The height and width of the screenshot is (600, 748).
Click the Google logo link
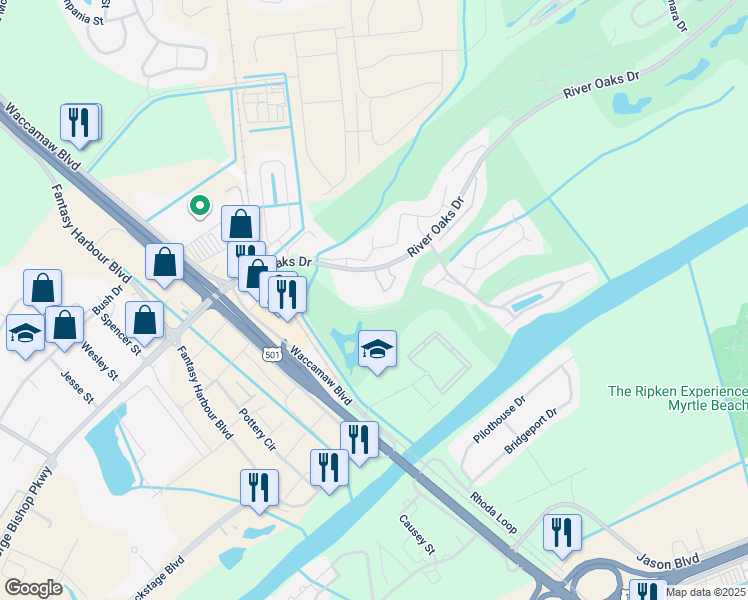(x=33, y=588)
